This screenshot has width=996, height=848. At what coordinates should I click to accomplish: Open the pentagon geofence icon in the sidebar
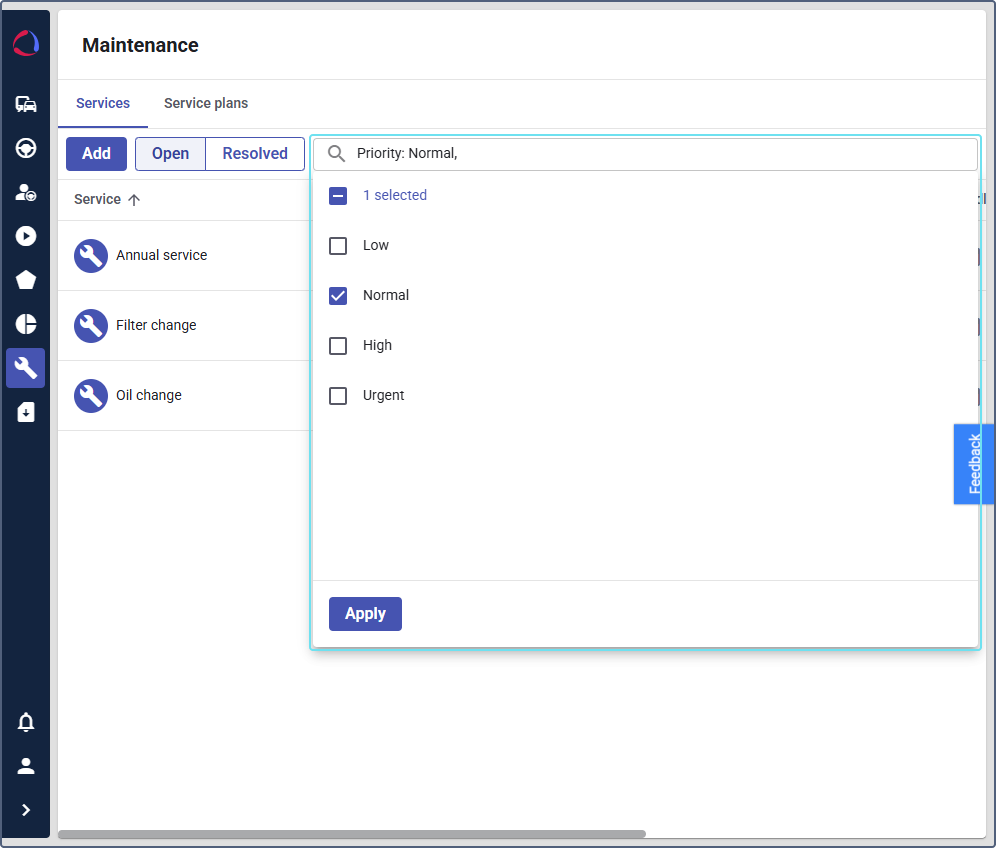click(x=26, y=280)
